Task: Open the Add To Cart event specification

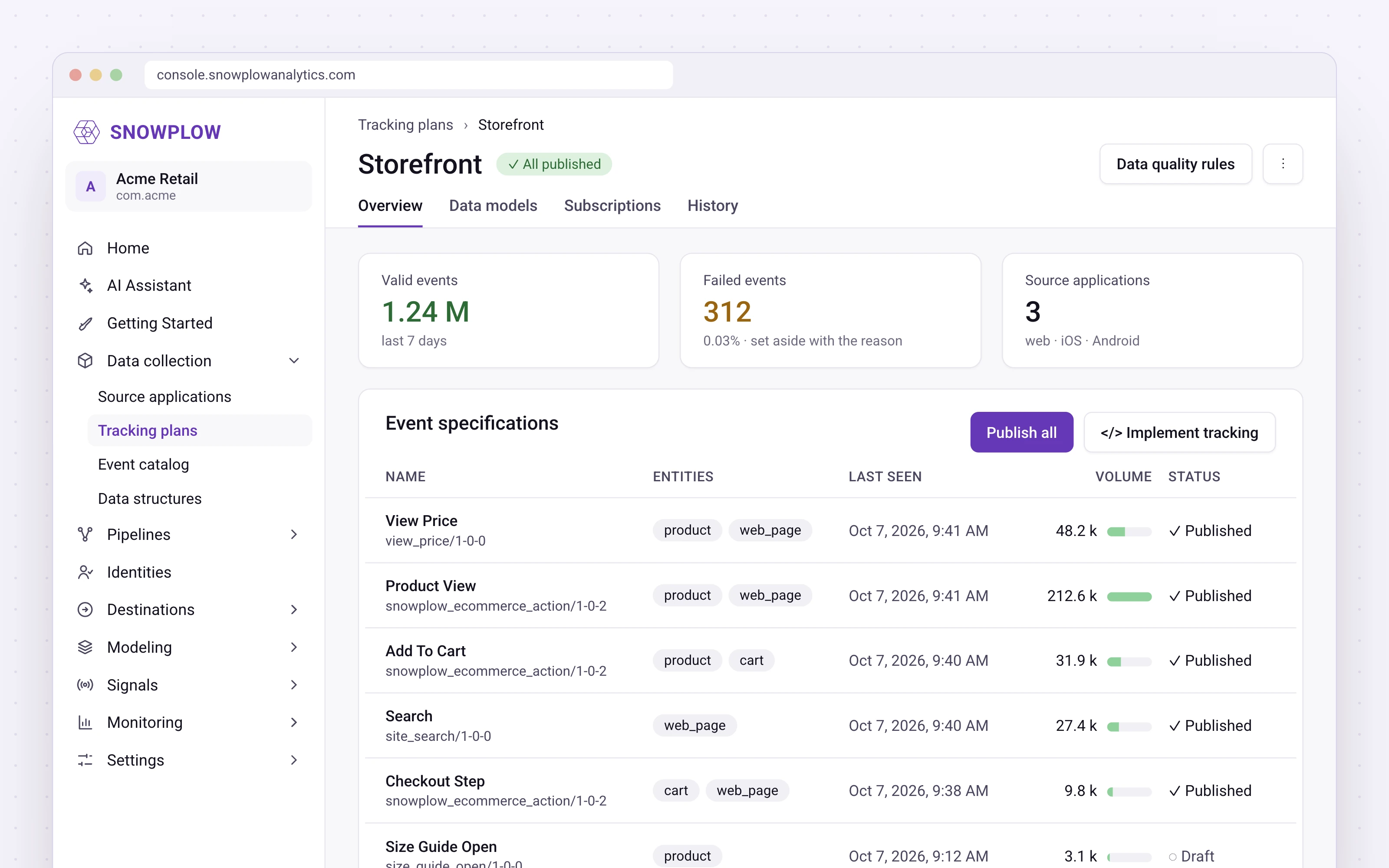Action: tap(425, 651)
